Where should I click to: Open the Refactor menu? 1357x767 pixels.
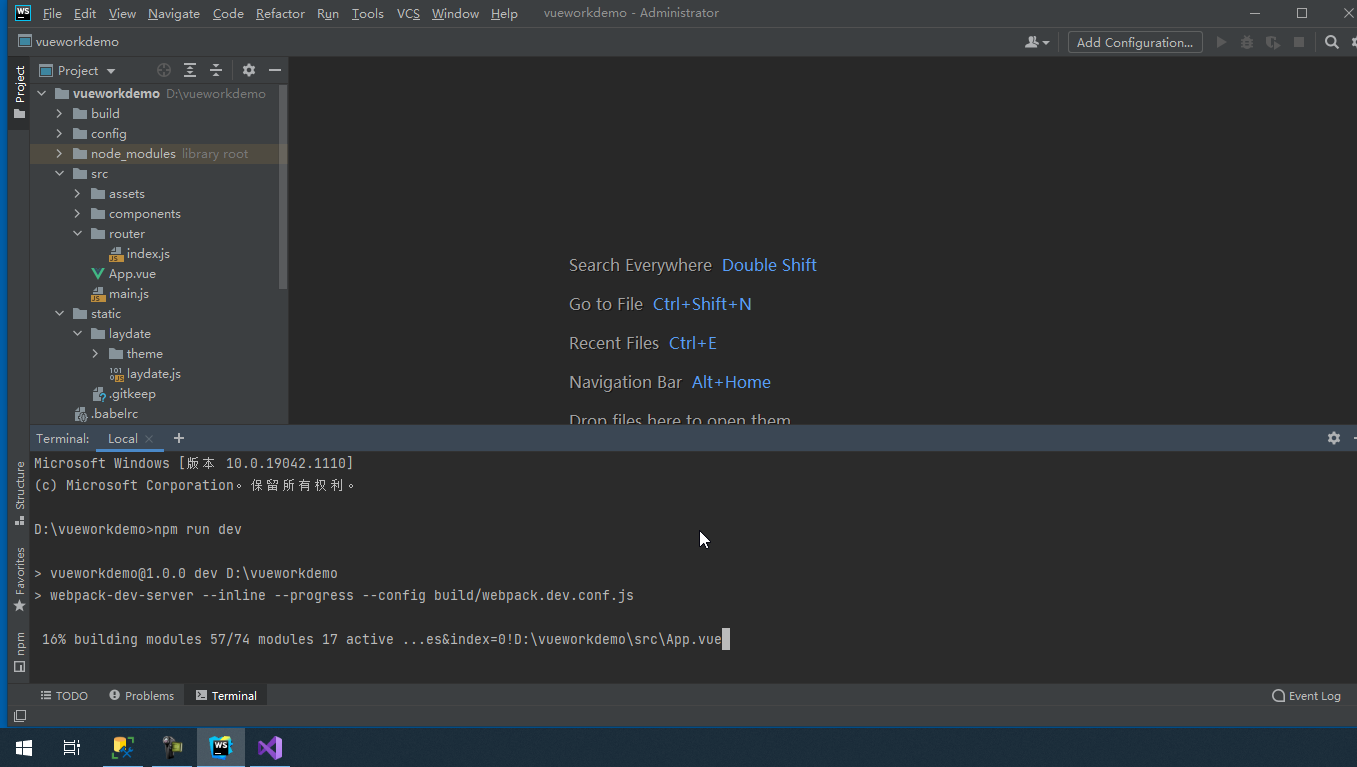click(x=280, y=13)
